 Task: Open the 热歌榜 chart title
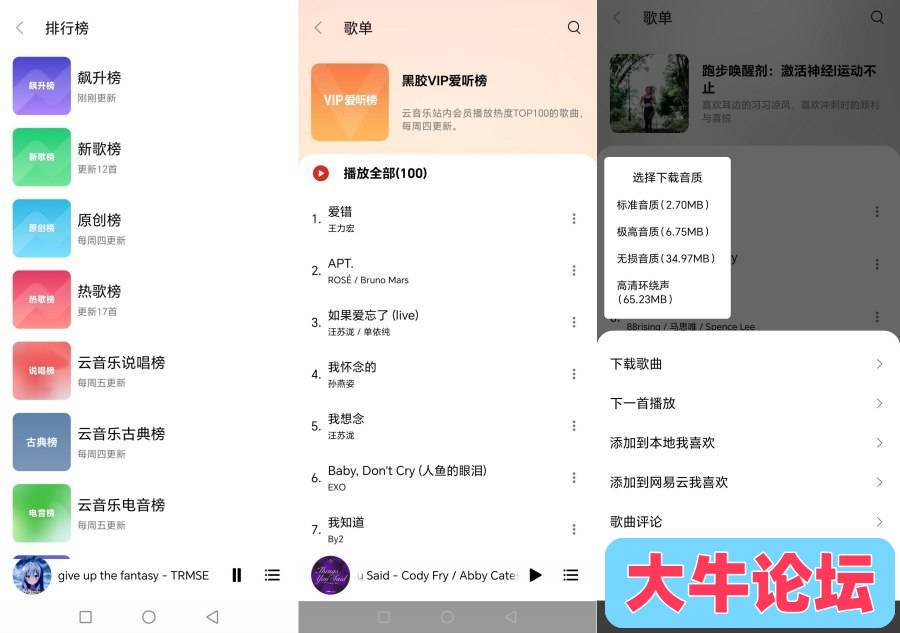(99, 291)
